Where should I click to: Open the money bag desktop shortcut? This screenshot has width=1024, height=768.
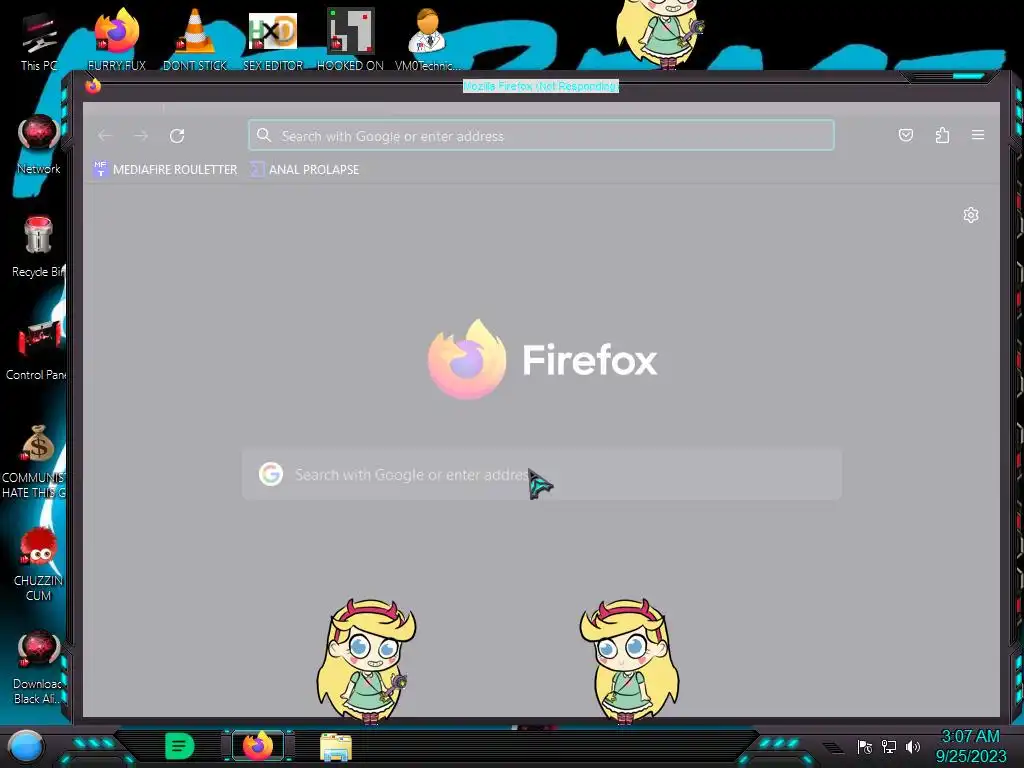[x=36, y=462]
